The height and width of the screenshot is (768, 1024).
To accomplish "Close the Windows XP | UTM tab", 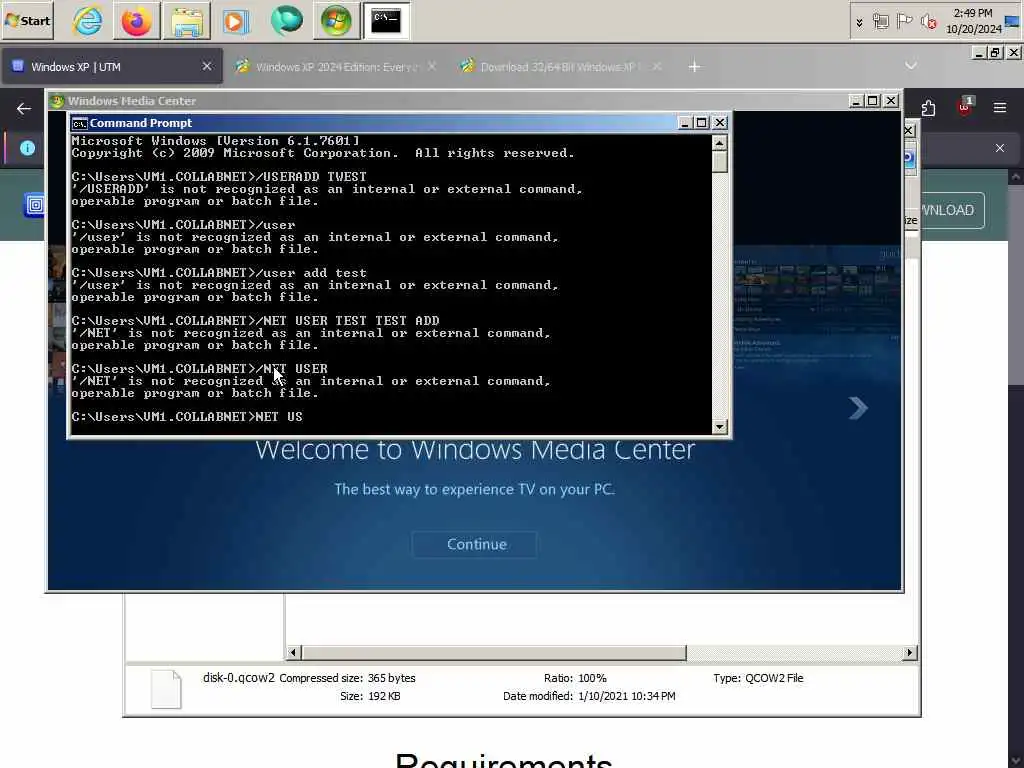I will [x=207, y=66].
